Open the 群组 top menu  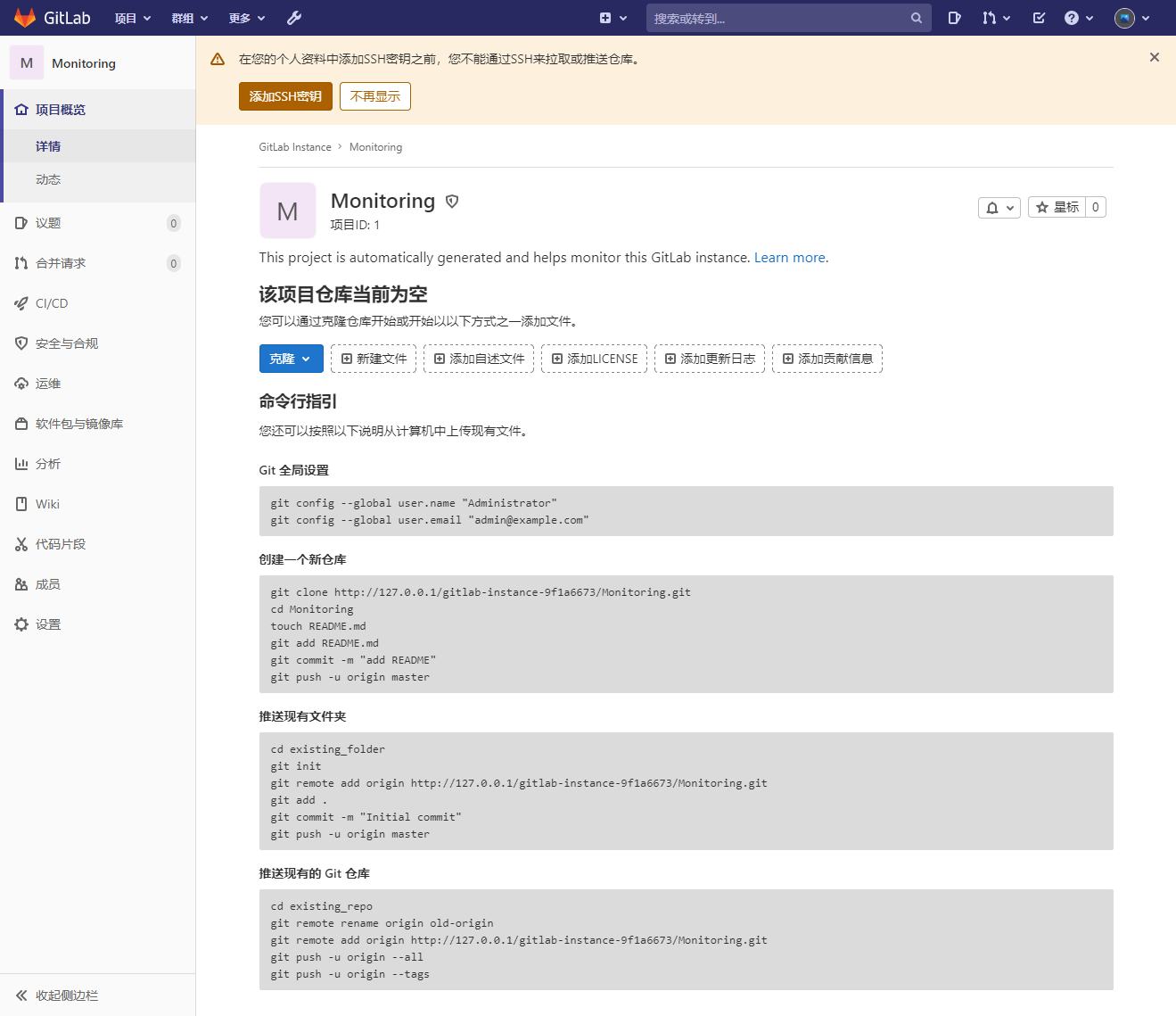(x=190, y=18)
